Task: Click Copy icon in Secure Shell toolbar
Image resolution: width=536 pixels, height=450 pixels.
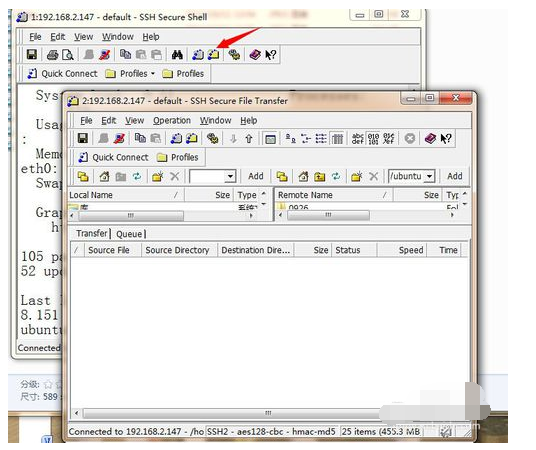Action: [x=125, y=55]
